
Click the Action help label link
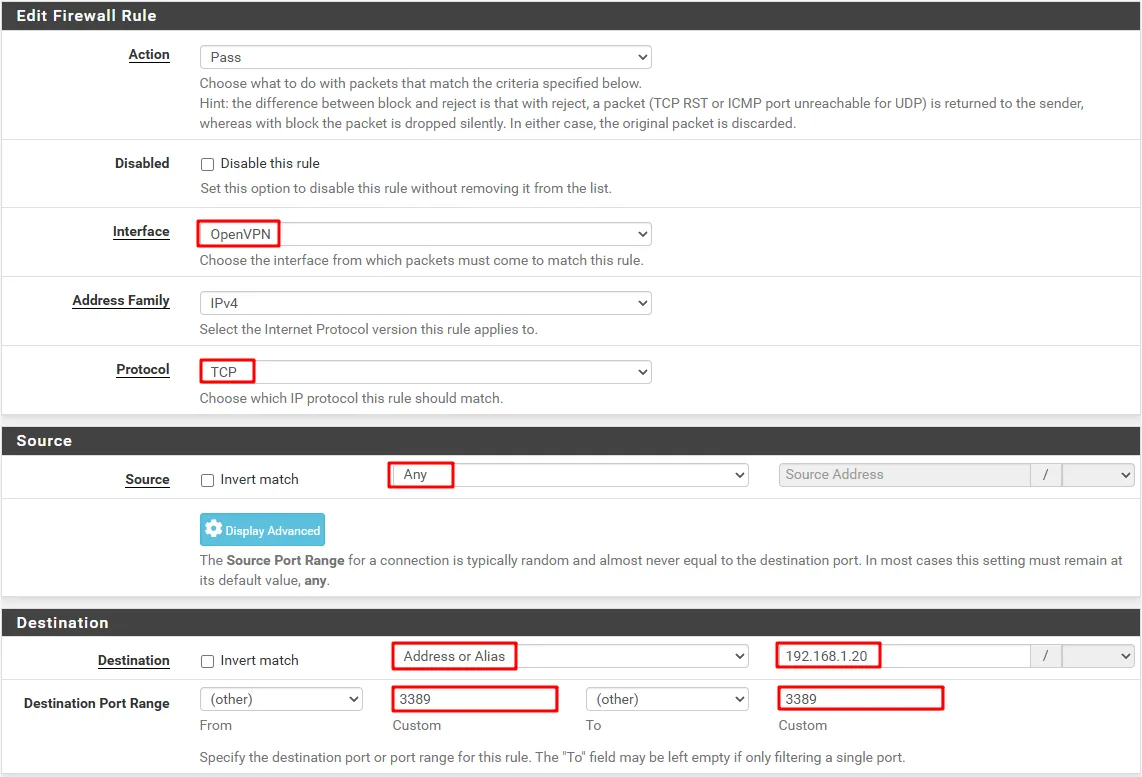[x=149, y=55]
